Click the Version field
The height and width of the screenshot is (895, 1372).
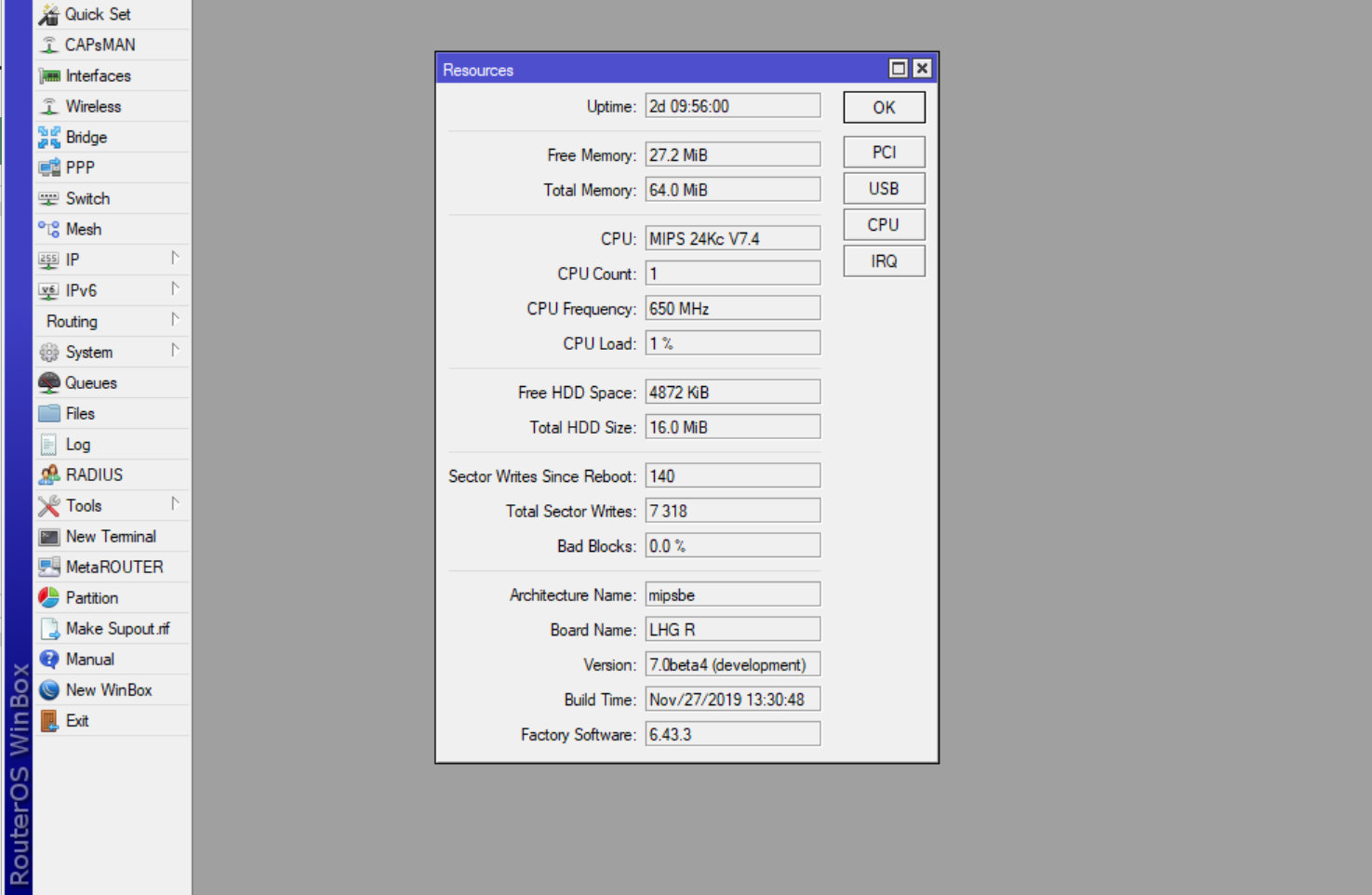733,664
